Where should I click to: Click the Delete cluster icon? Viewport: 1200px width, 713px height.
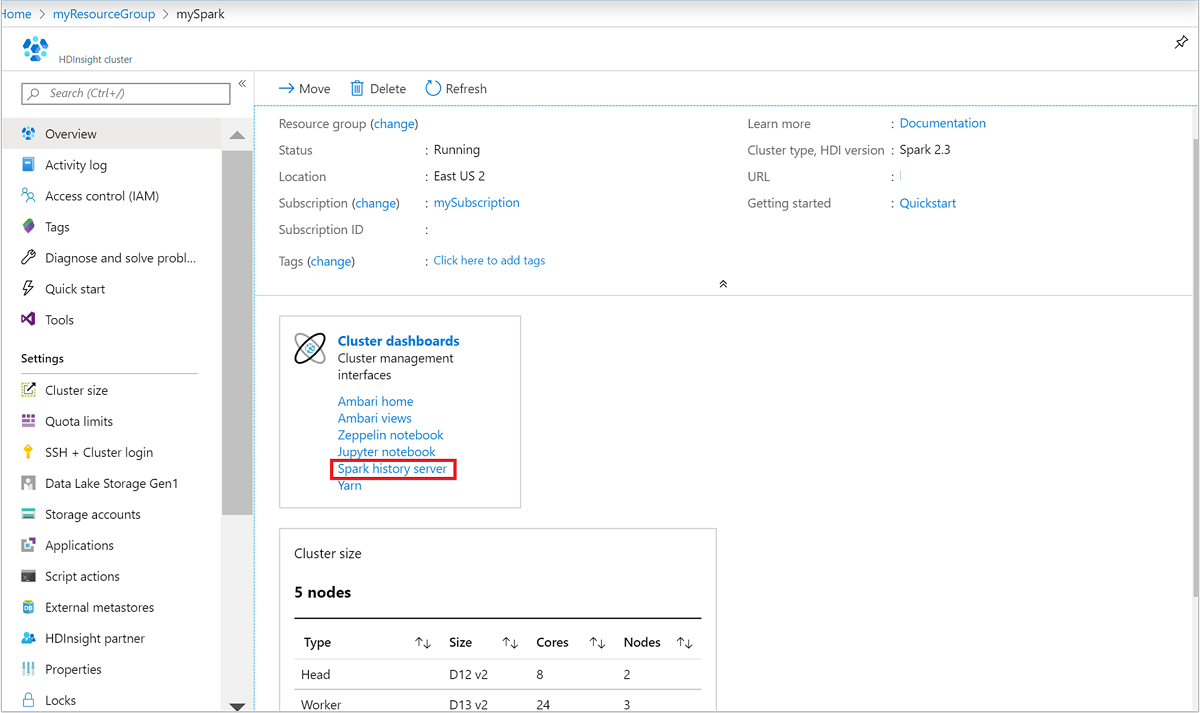(377, 88)
